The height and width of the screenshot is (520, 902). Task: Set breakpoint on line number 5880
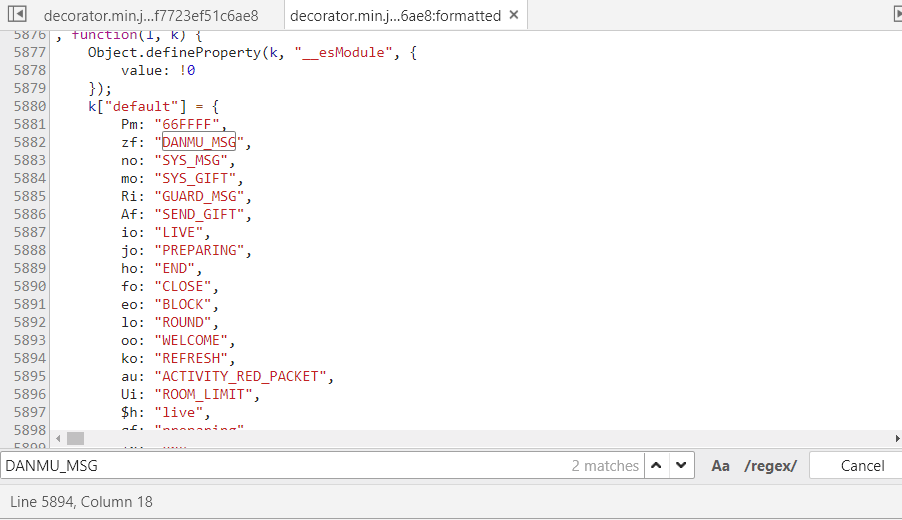pos(29,106)
